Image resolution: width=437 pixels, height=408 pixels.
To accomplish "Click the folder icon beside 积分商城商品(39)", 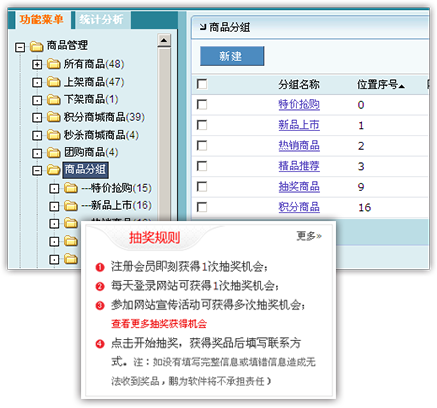I will click(x=53, y=117).
